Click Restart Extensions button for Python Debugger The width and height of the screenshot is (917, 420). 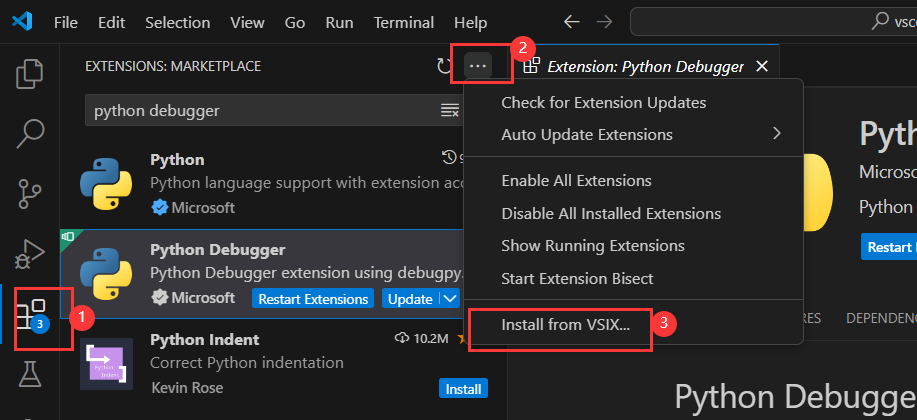coord(312,299)
